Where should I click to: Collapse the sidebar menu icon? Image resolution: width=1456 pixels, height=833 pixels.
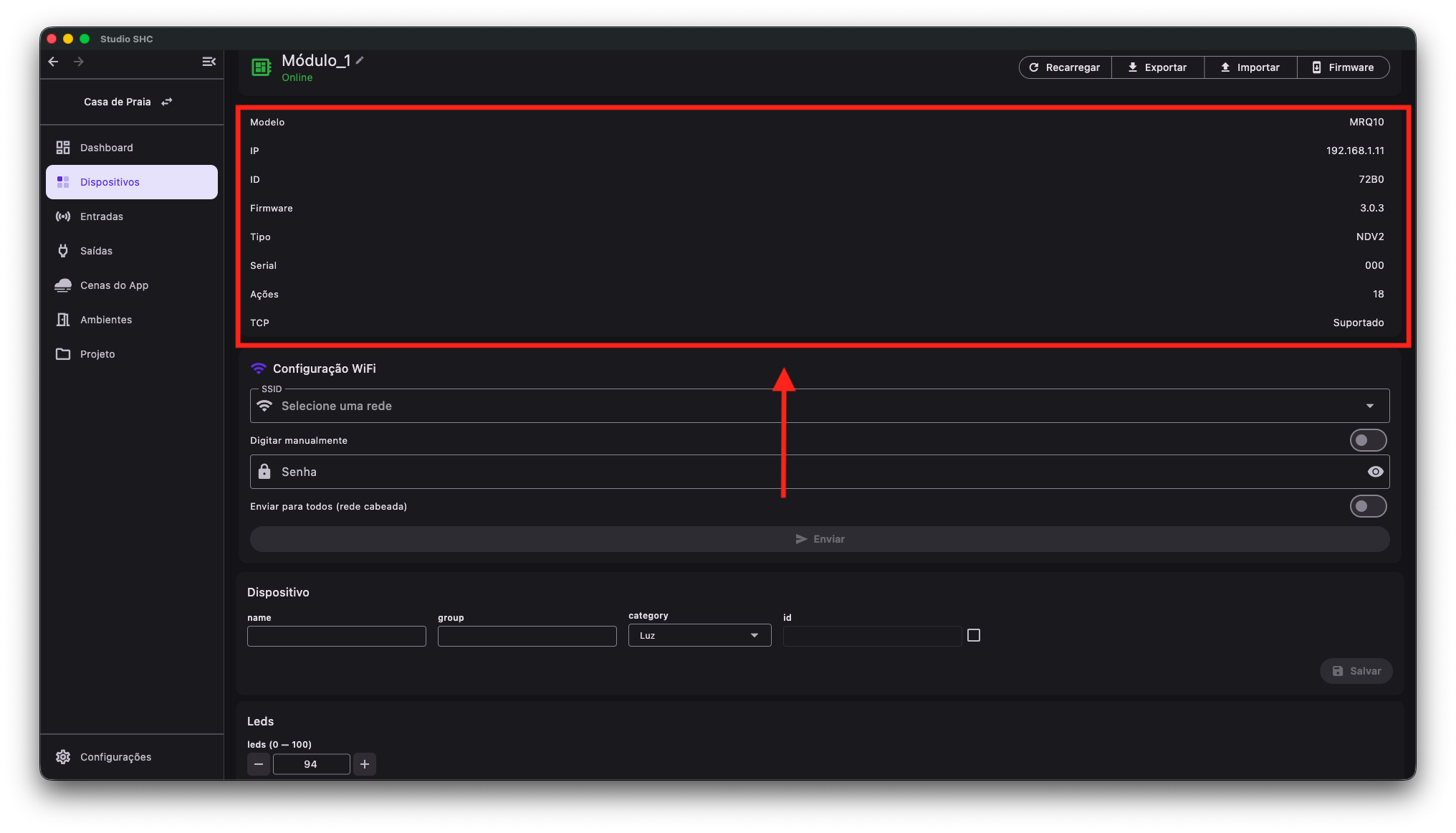pos(209,62)
